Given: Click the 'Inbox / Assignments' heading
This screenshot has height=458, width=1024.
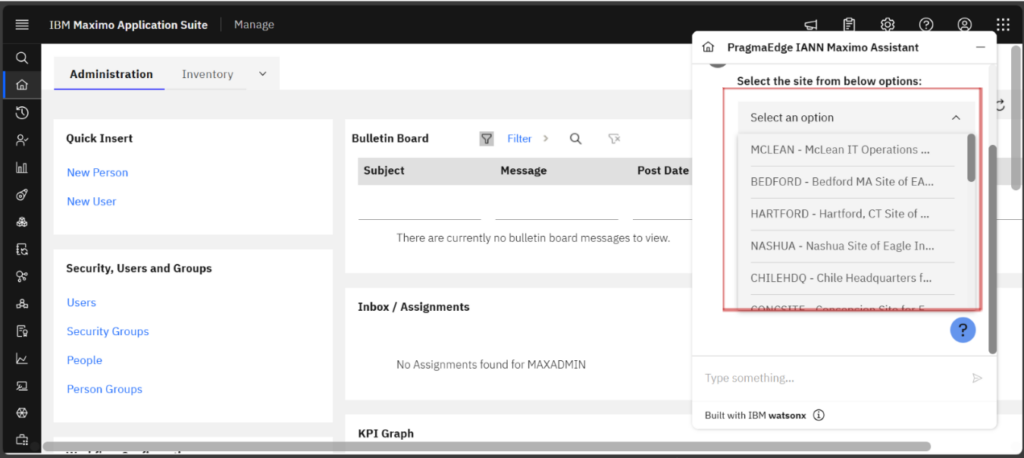Looking at the screenshot, I should [413, 306].
